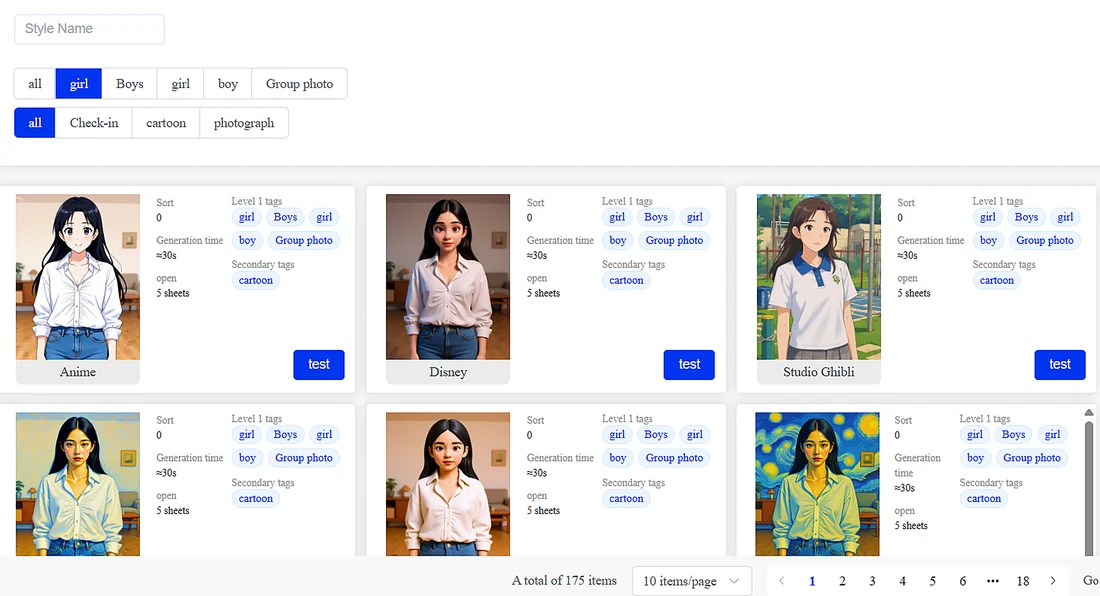Click the boy tag in the Disney card

617,241
